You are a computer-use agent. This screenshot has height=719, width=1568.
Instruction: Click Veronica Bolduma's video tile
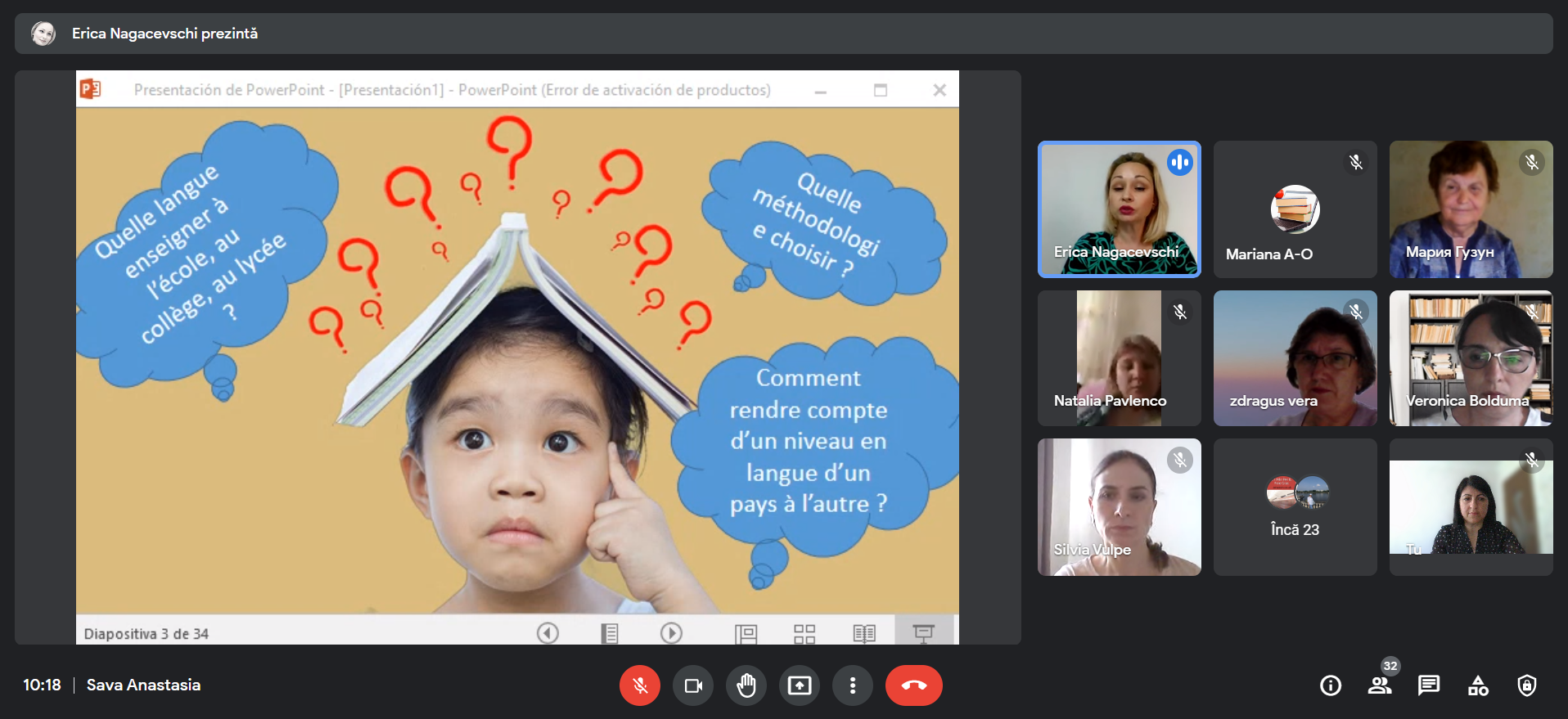coord(1471,358)
